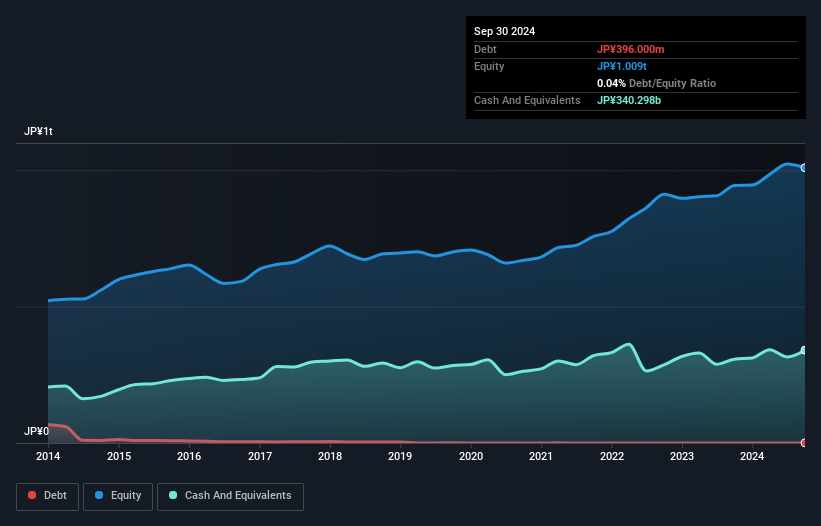Image resolution: width=821 pixels, height=526 pixels.
Task: Click the red Debt legend dot
Action: click(32, 495)
